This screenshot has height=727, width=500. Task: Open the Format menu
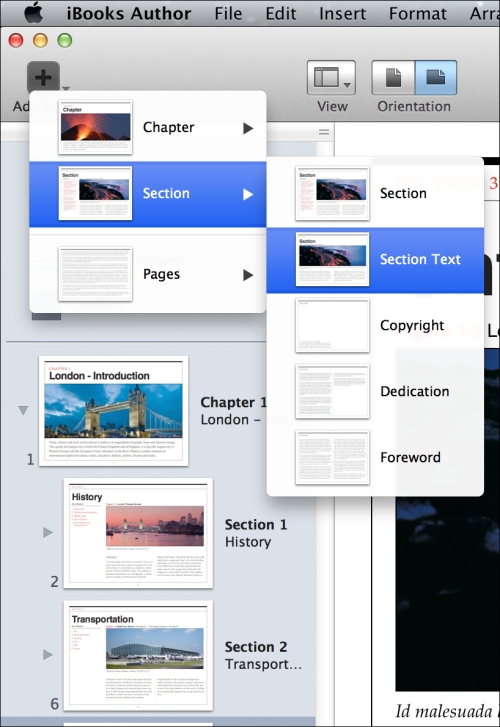(417, 13)
